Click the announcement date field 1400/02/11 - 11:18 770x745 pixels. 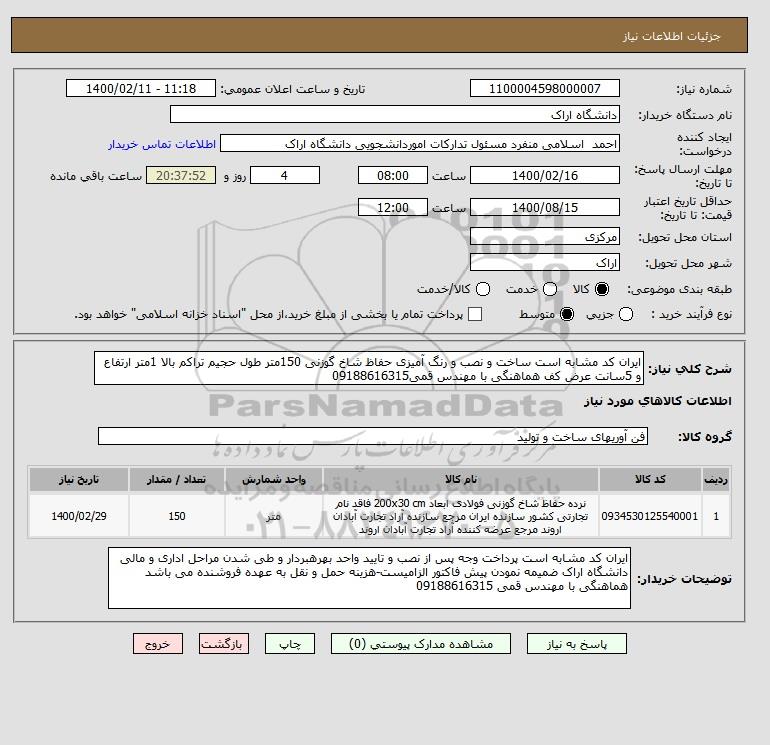point(141,88)
